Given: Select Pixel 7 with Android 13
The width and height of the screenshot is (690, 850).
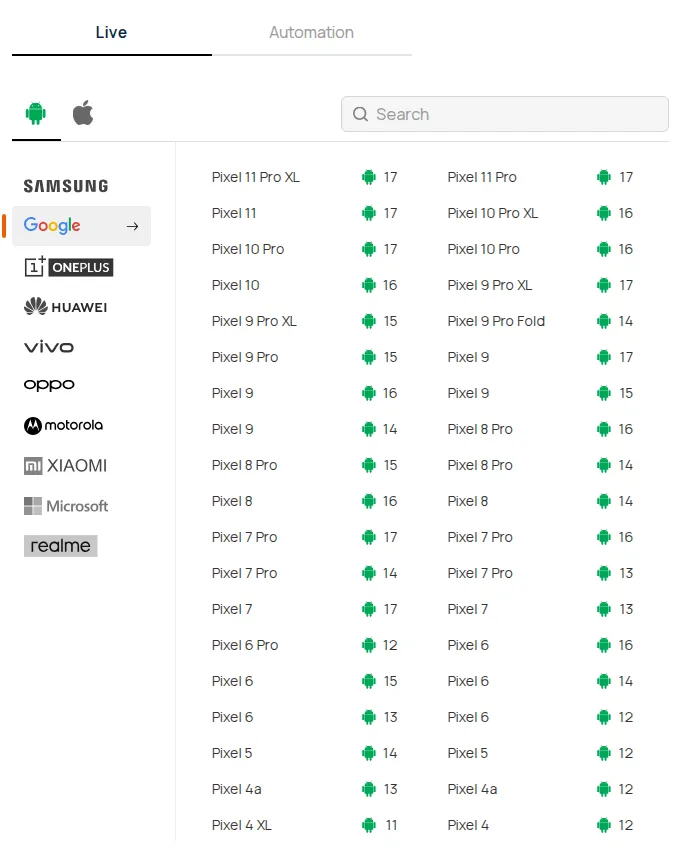Looking at the screenshot, I should (467, 609).
